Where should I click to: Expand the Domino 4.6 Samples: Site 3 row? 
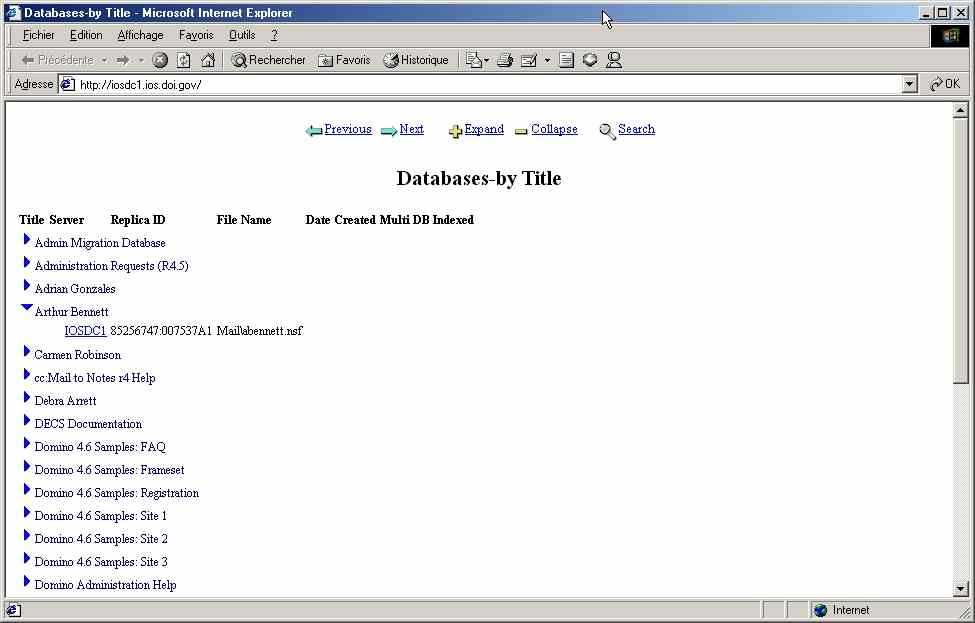click(27, 558)
